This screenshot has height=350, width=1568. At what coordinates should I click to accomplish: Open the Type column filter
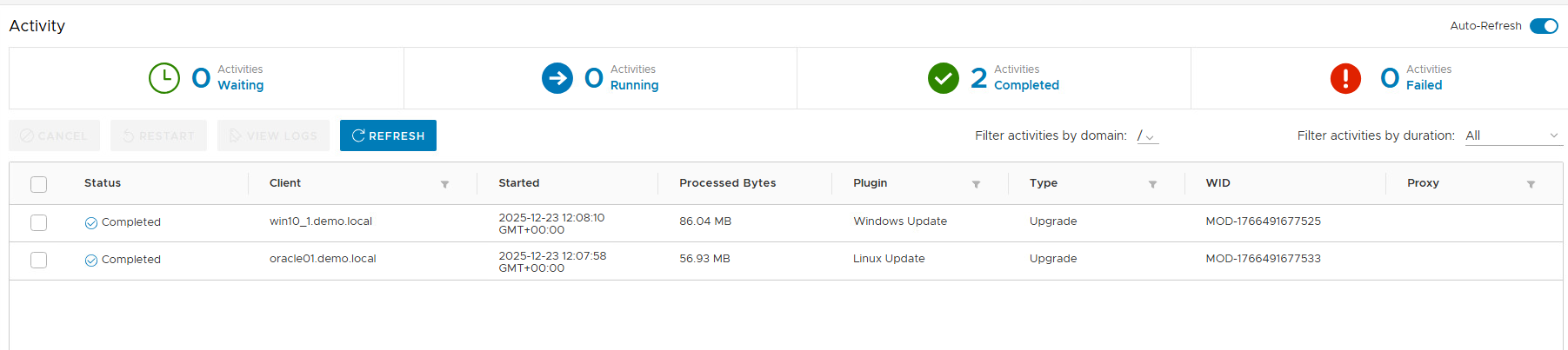(x=1152, y=184)
